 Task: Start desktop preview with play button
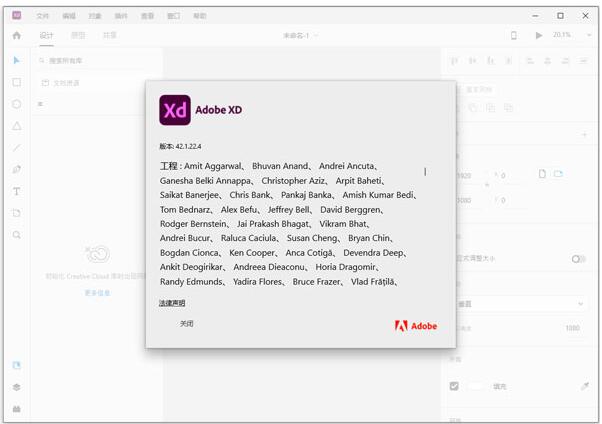click(x=539, y=35)
